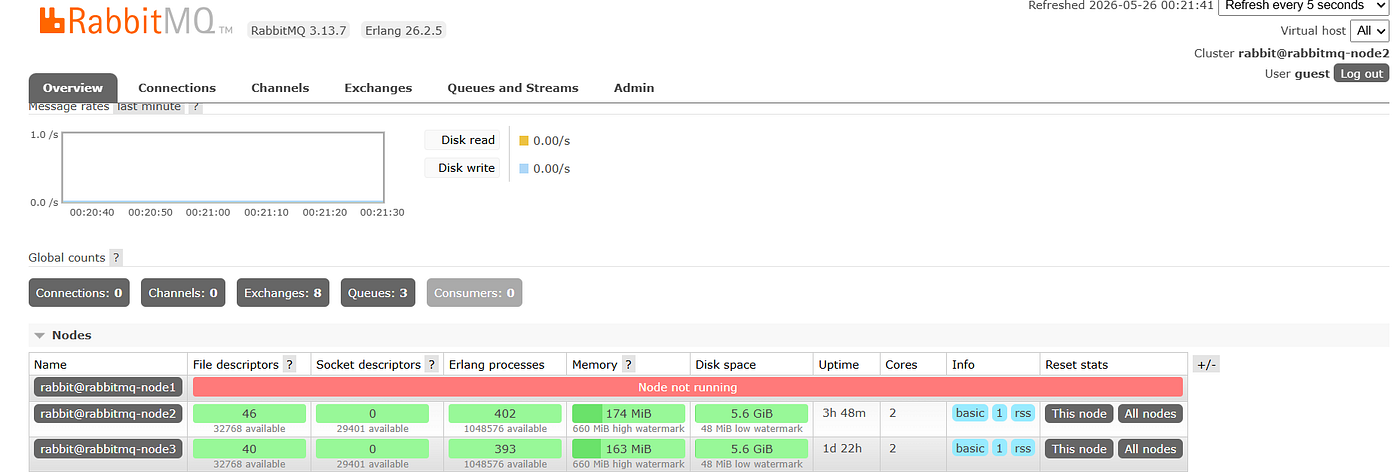Change message rates range 'last minute'
This screenshot has width=1400, height=472.
[x=148, y=107]
